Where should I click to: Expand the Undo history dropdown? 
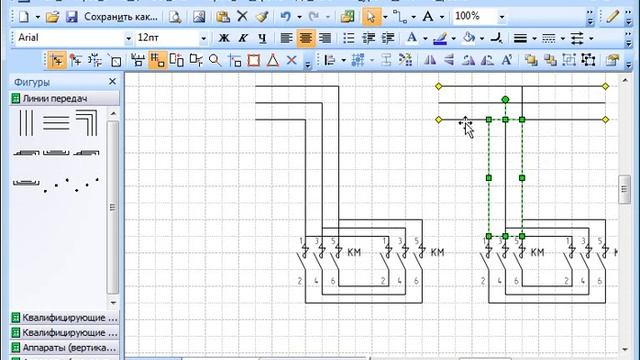[x=299, y=17]
